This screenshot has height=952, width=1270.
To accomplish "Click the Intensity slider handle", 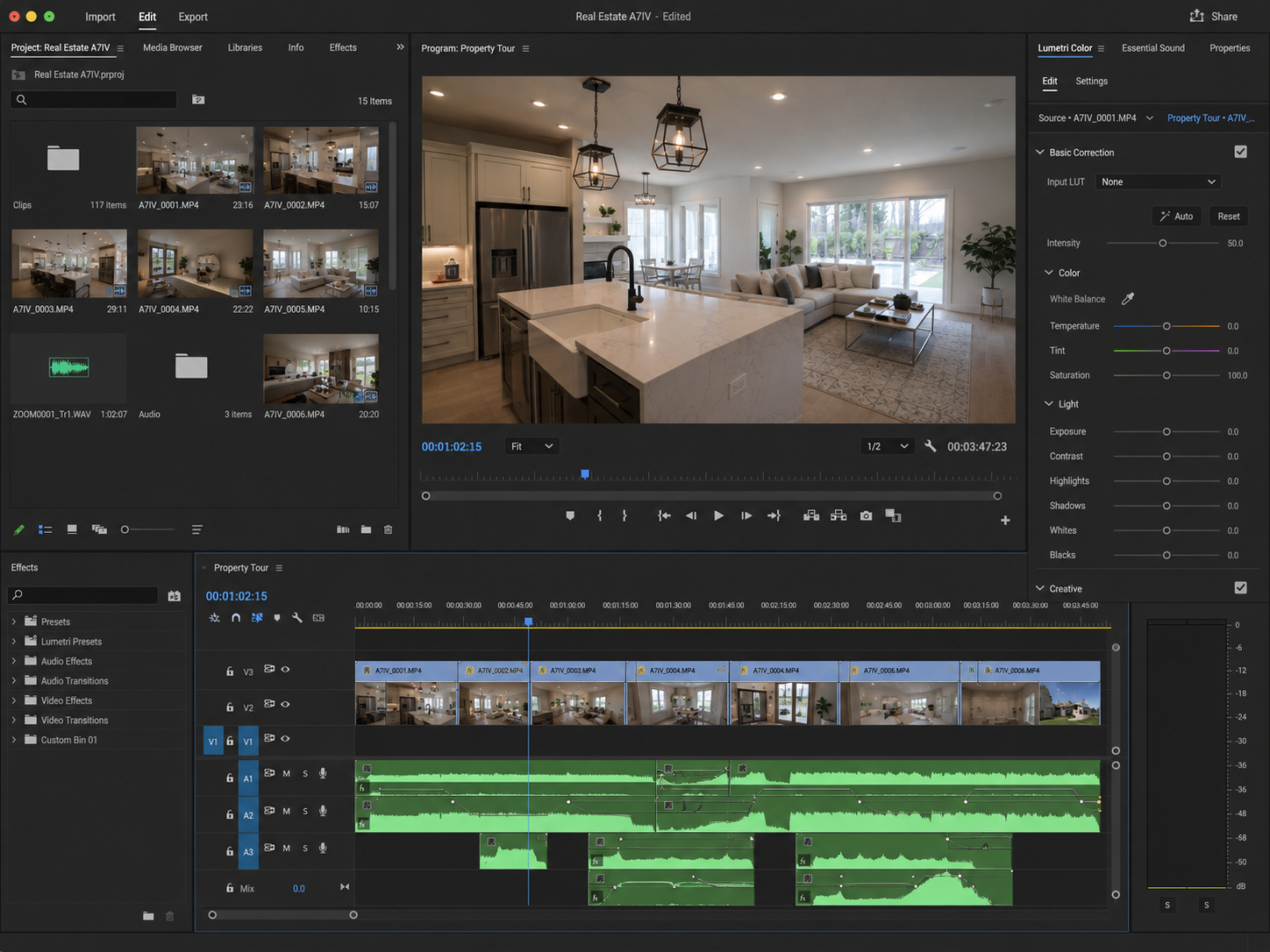I will pyautogui.click(x=1163, y=243).
